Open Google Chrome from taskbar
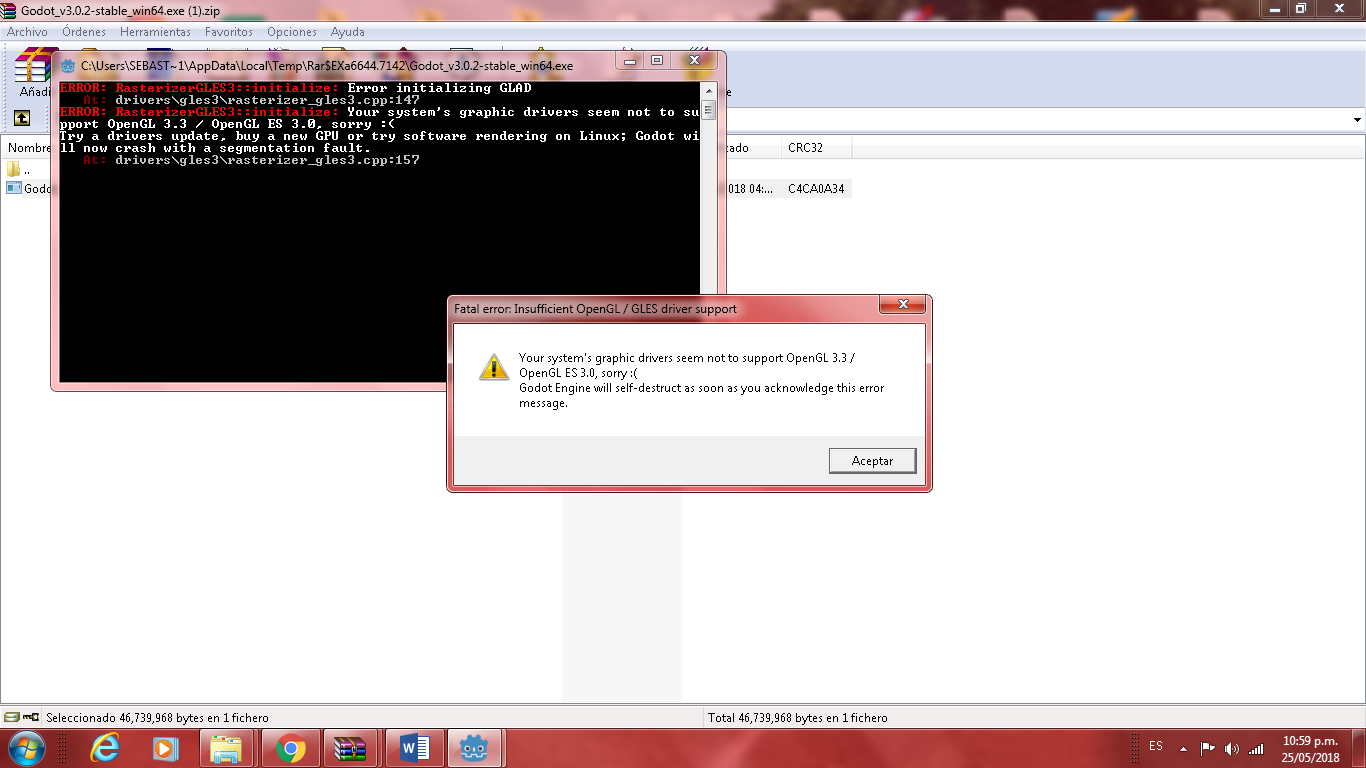Screen dimensions: 1366x768 290,748
